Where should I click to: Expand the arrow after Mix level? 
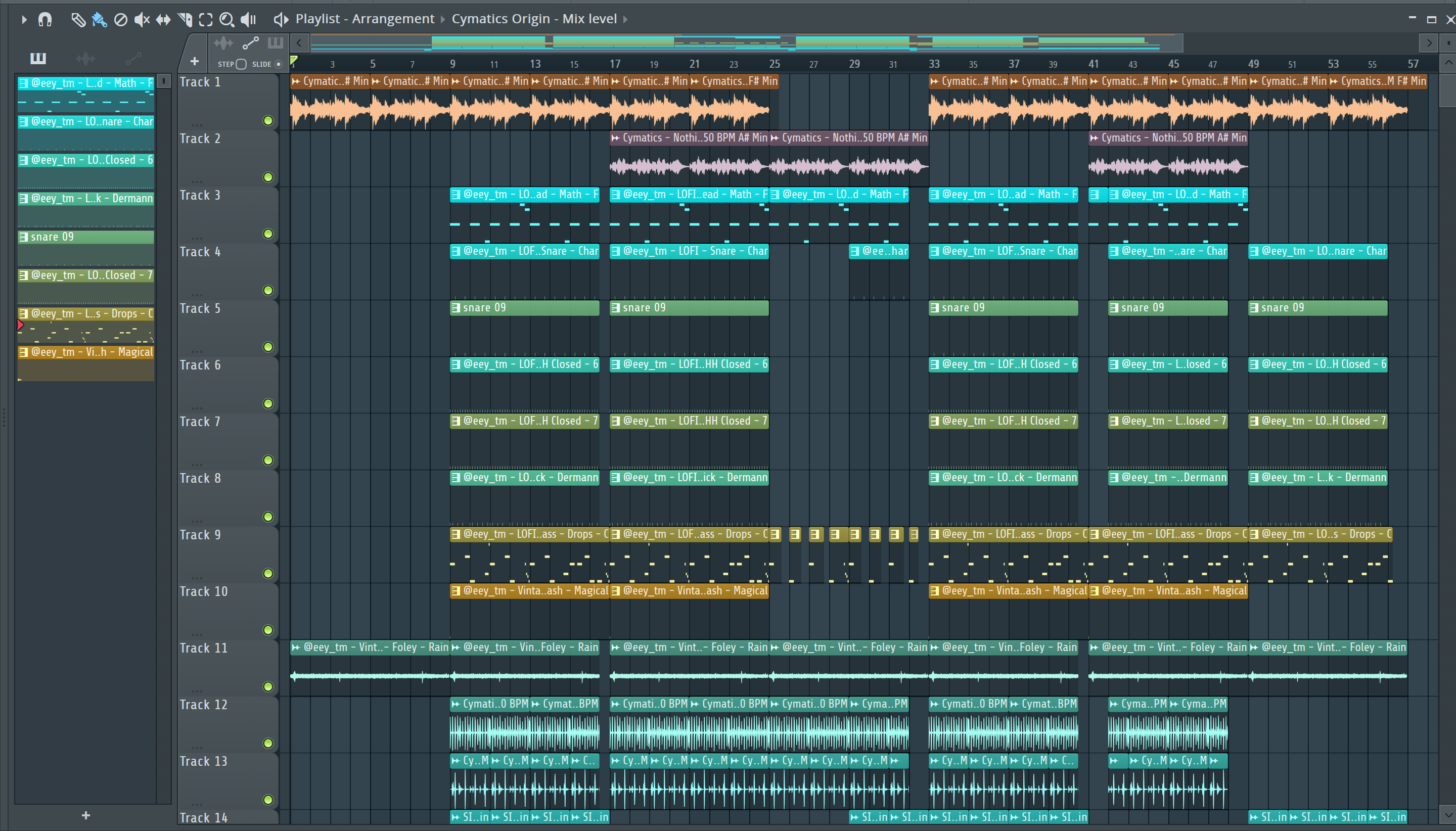coord(625,19)
